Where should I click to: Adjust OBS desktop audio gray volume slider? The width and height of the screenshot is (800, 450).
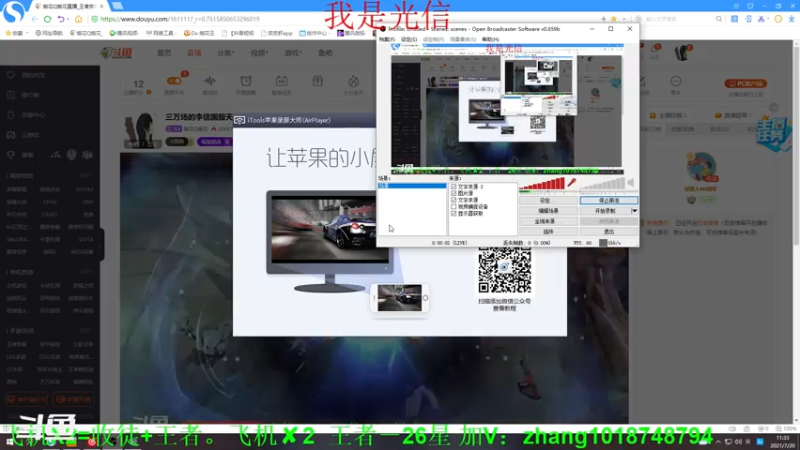pos(603,184)
